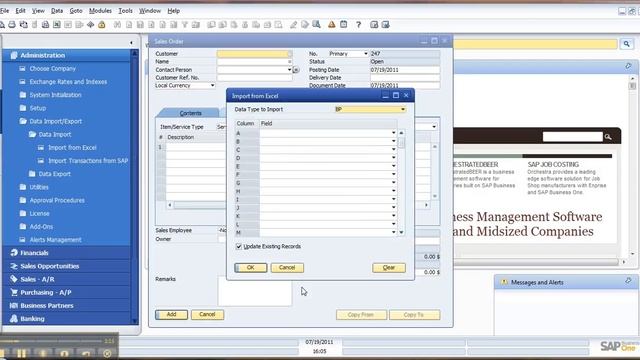Open the Field dropdown for column A

point(393,133)
